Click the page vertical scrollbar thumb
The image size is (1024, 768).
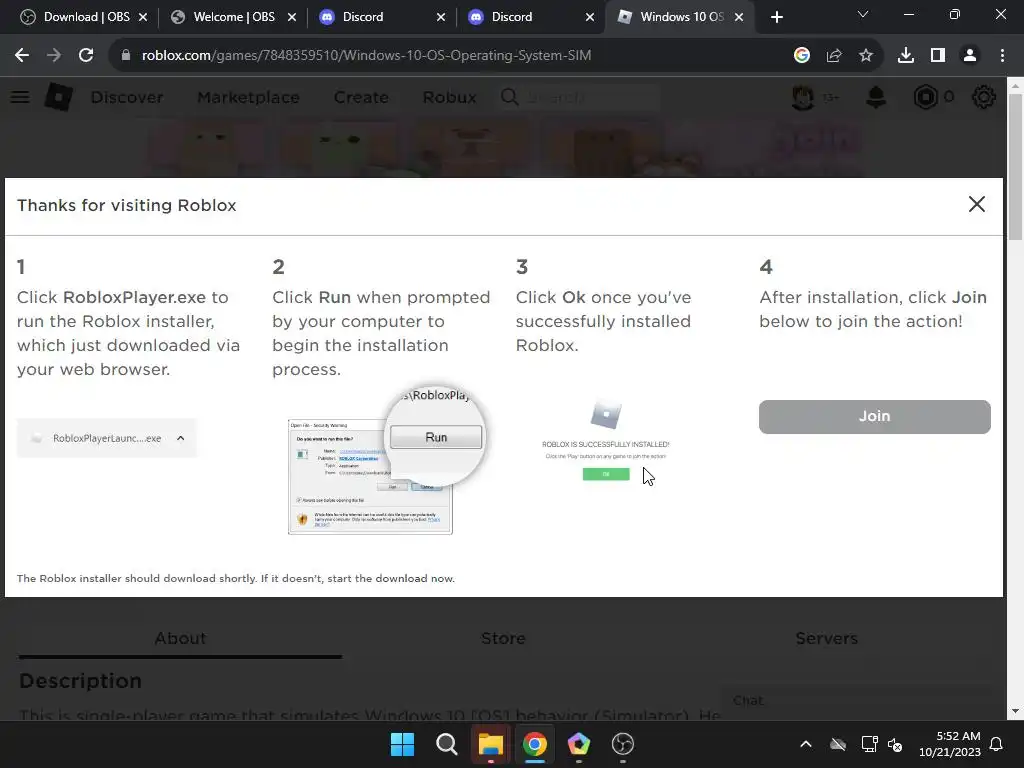[1015, 167]
